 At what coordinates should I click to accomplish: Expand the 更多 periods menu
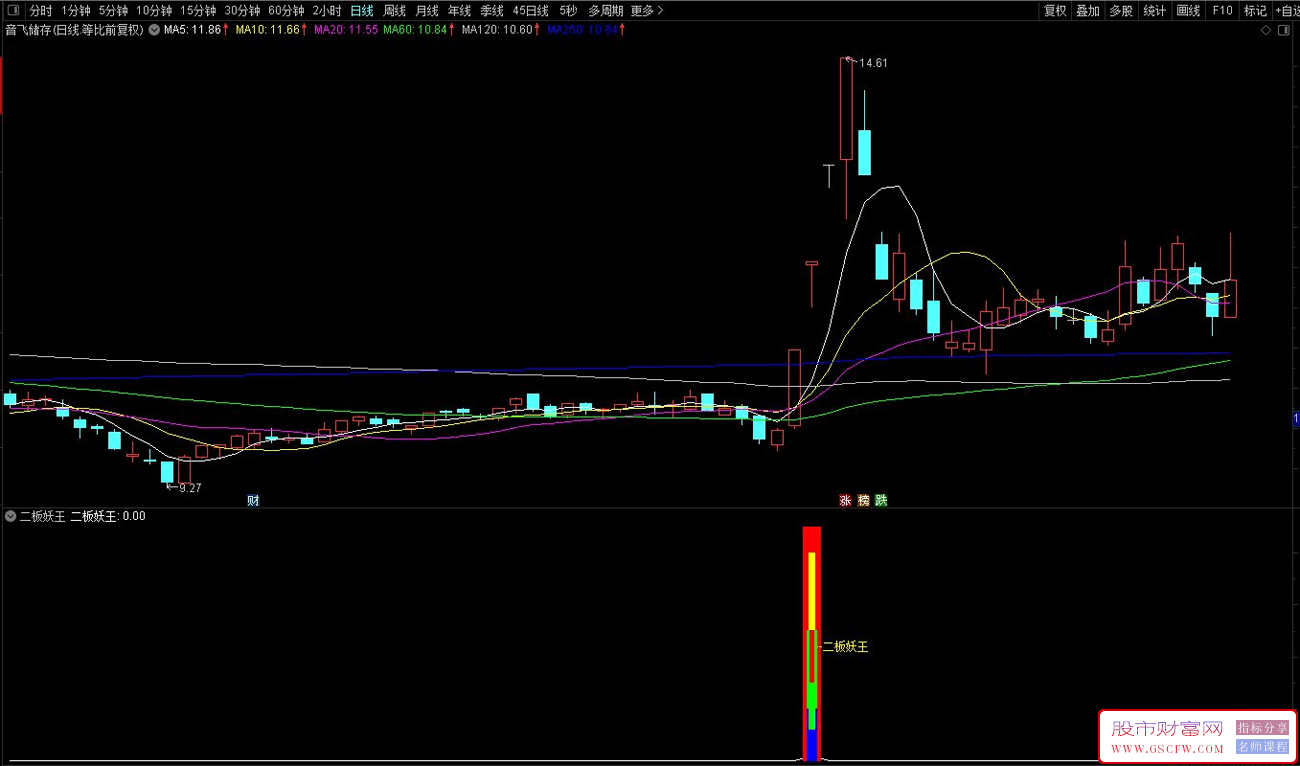click(647, 10)
